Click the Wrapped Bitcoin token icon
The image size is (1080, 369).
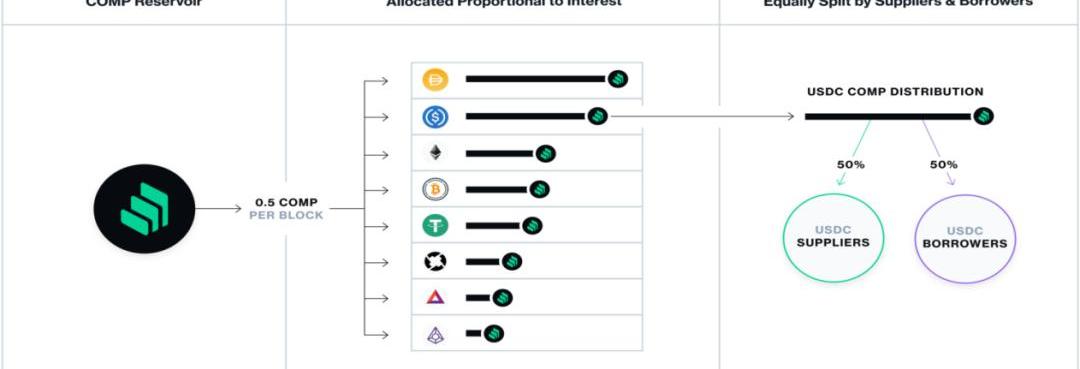click(435, 189)
